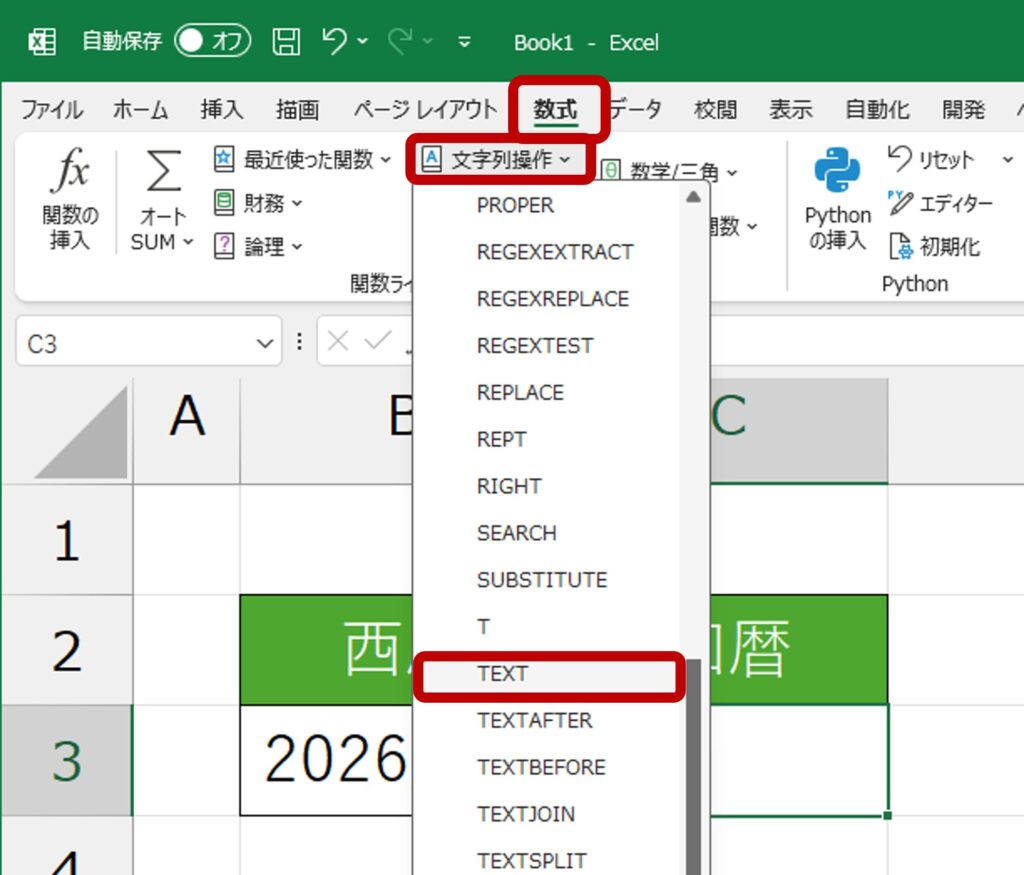Click the Python 初期化 icon
The width and height of the screenshot is (1024, 875).
pyautogui.click(x=901, y=246)
